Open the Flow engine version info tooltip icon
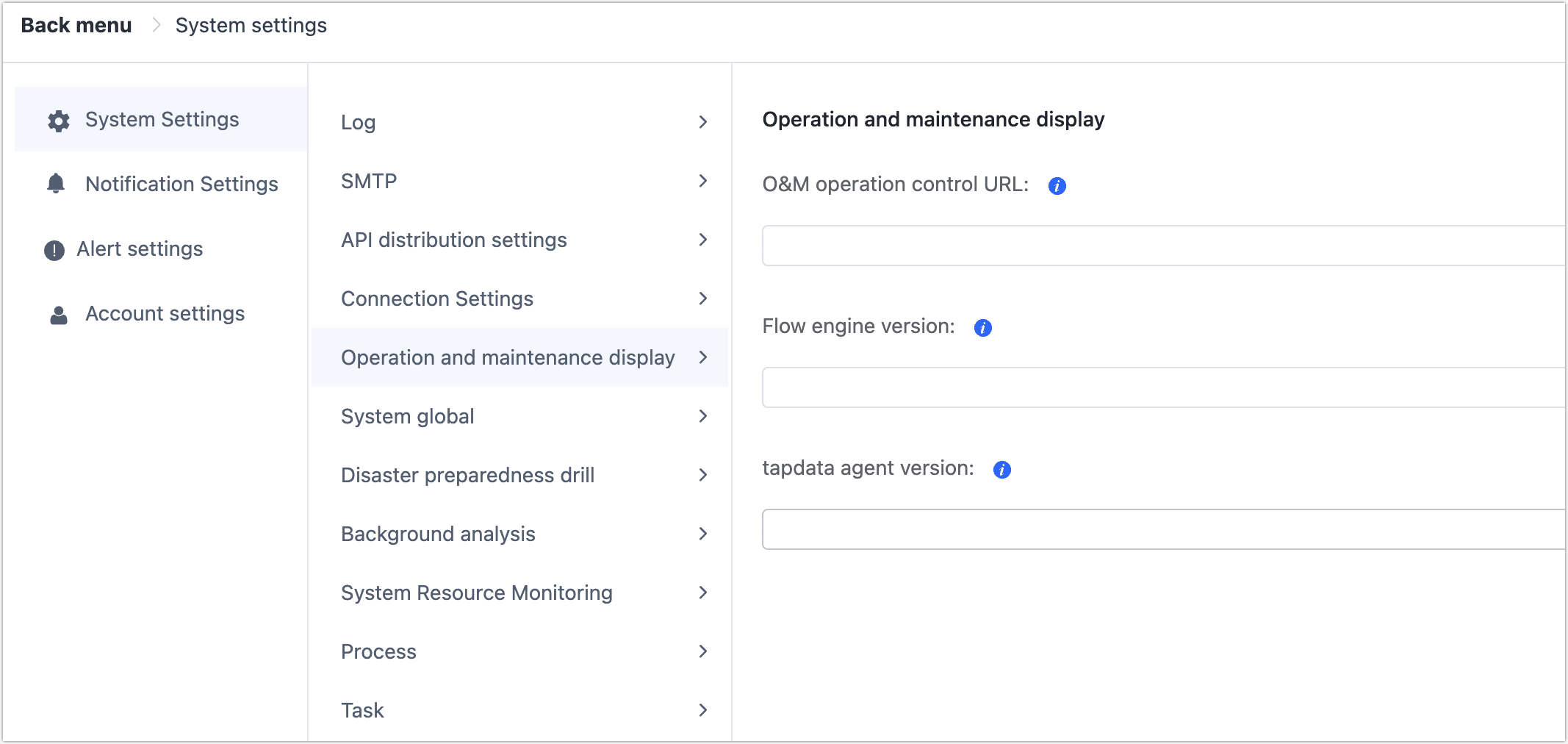Screen dimensions: 1568x744 982,327
